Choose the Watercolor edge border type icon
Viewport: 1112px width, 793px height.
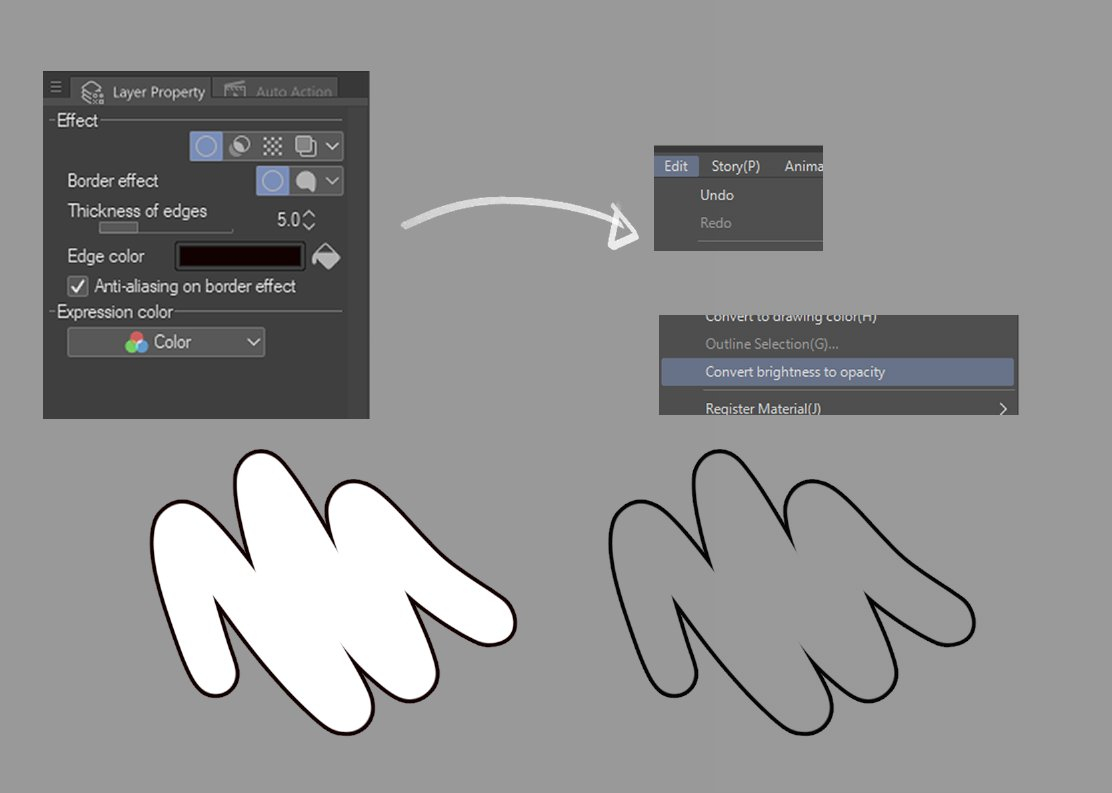305,181
